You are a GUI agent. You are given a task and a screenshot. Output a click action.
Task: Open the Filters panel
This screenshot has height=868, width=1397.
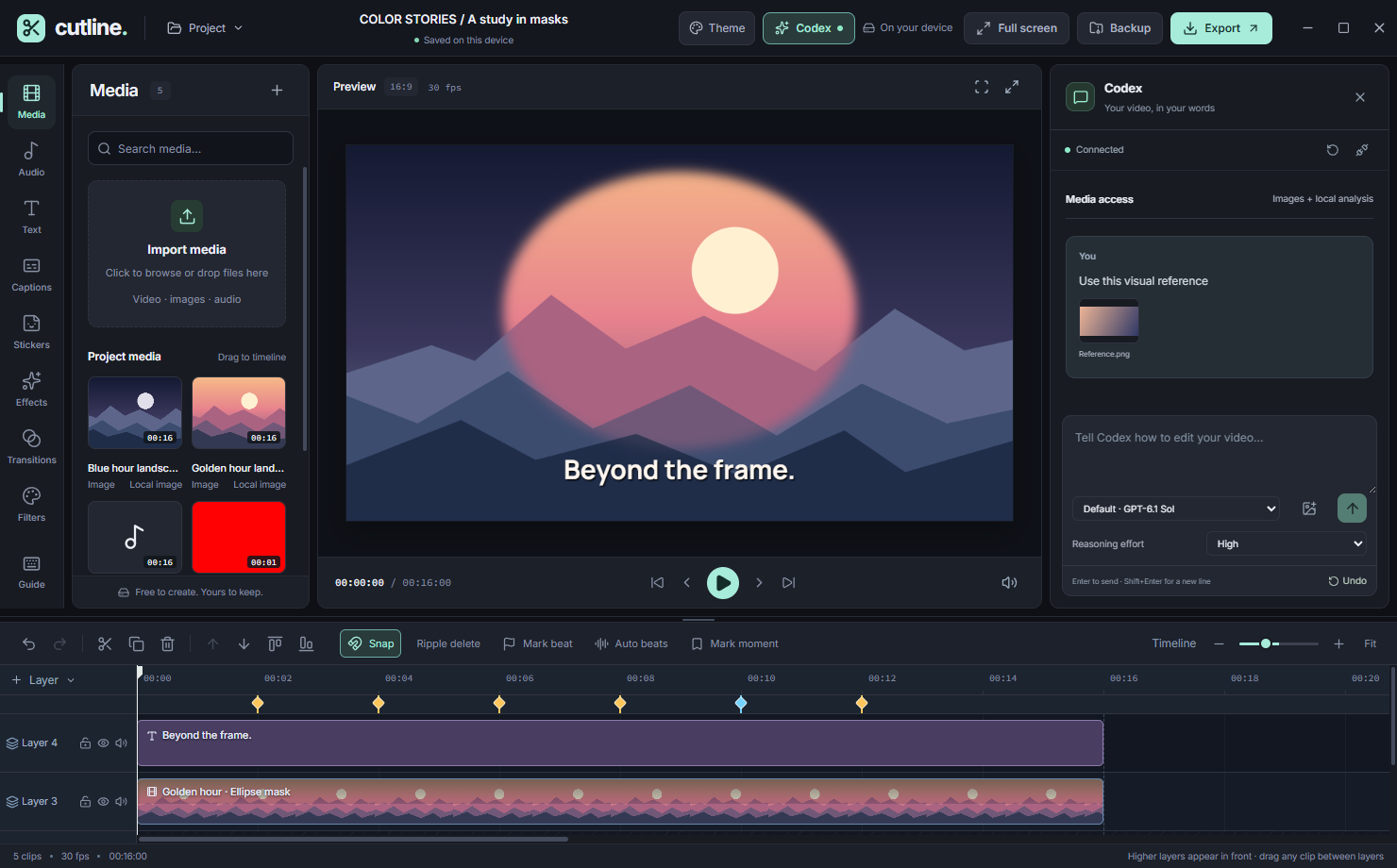31,504
